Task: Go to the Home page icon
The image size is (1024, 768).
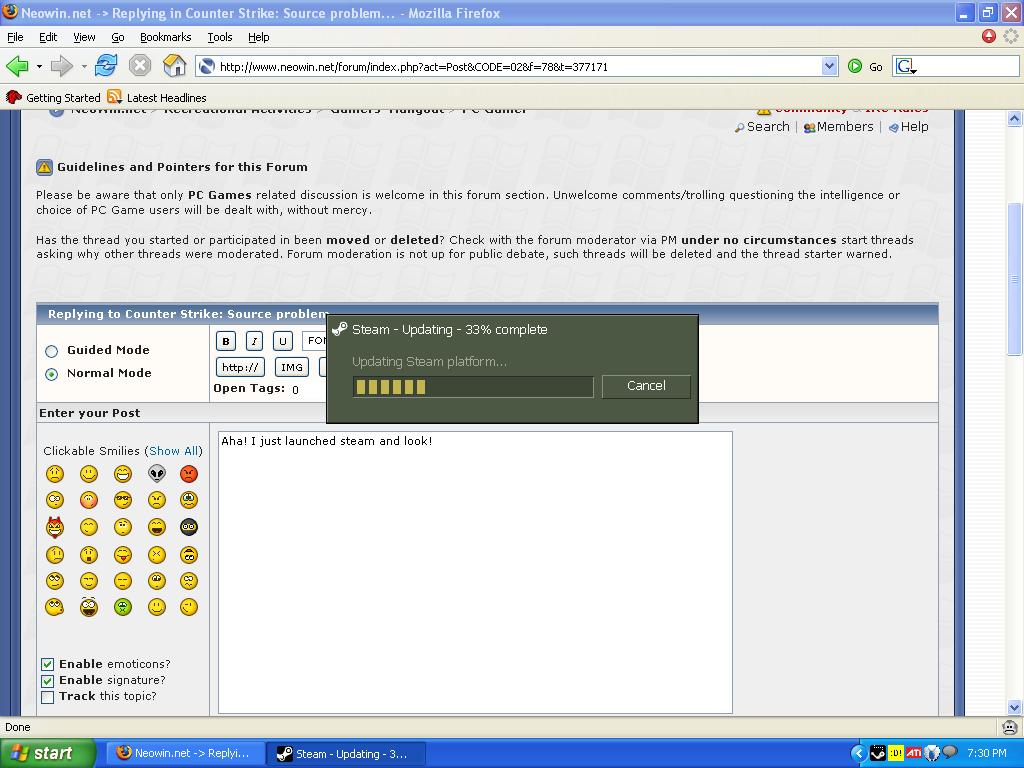Action: click(174, 65)
